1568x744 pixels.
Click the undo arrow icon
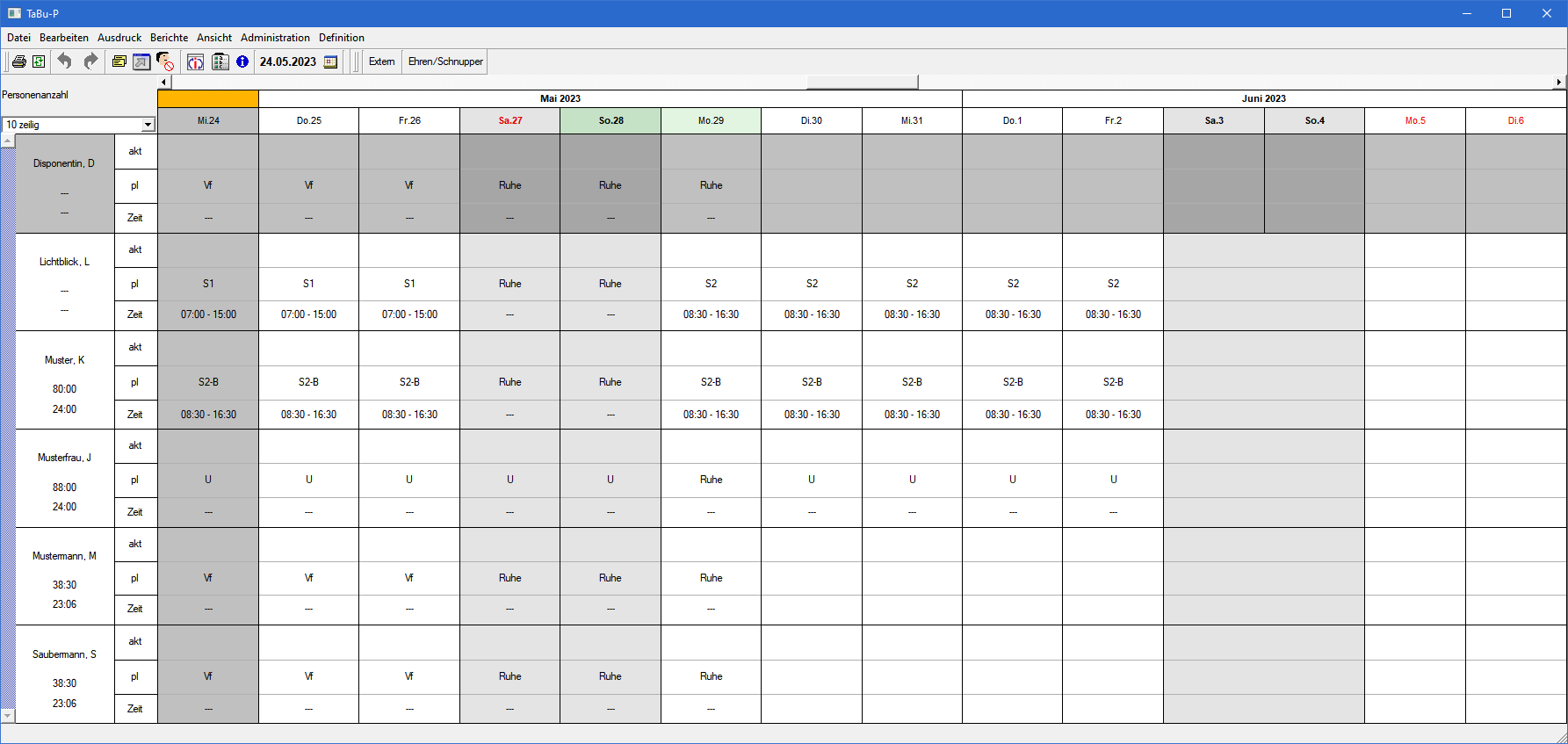coord(64,61)
